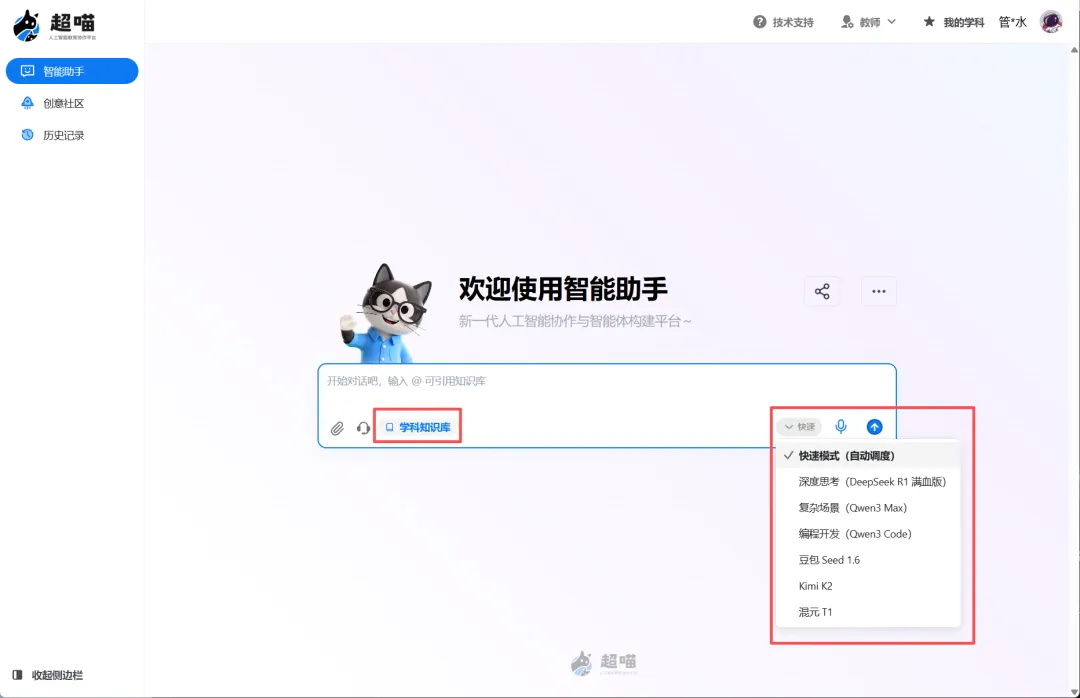Click the cat mascot image

(387, 314)
